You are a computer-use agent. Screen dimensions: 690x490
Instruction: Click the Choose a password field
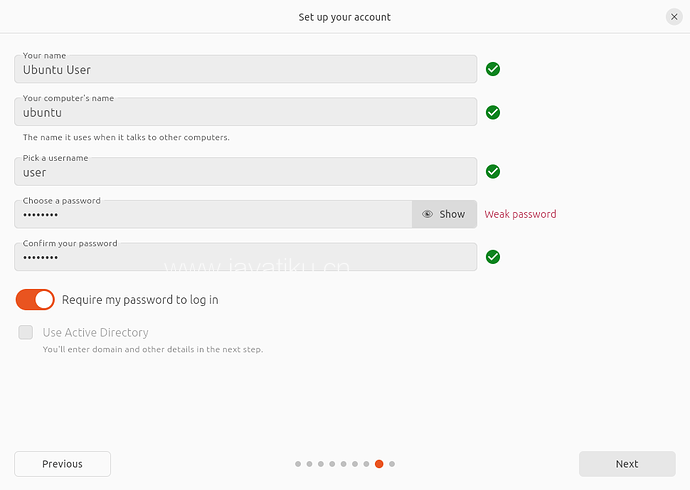point(212,215)
